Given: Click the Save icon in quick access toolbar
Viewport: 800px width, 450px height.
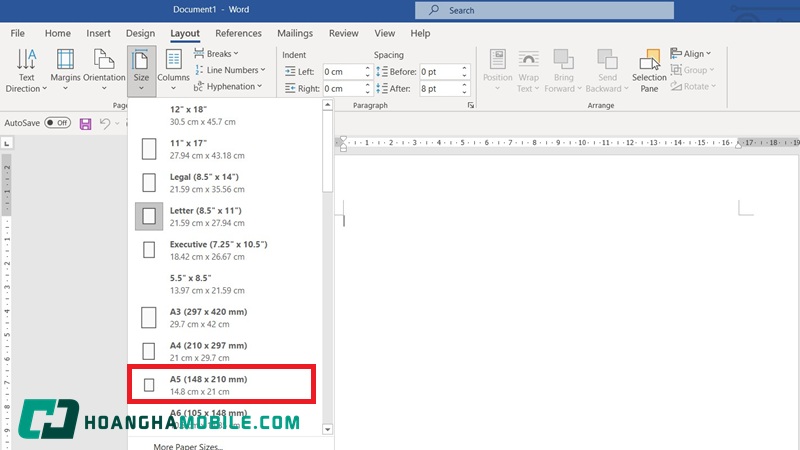Looking at the screenshot, I should pyautogui.click(x=85, y=123).
